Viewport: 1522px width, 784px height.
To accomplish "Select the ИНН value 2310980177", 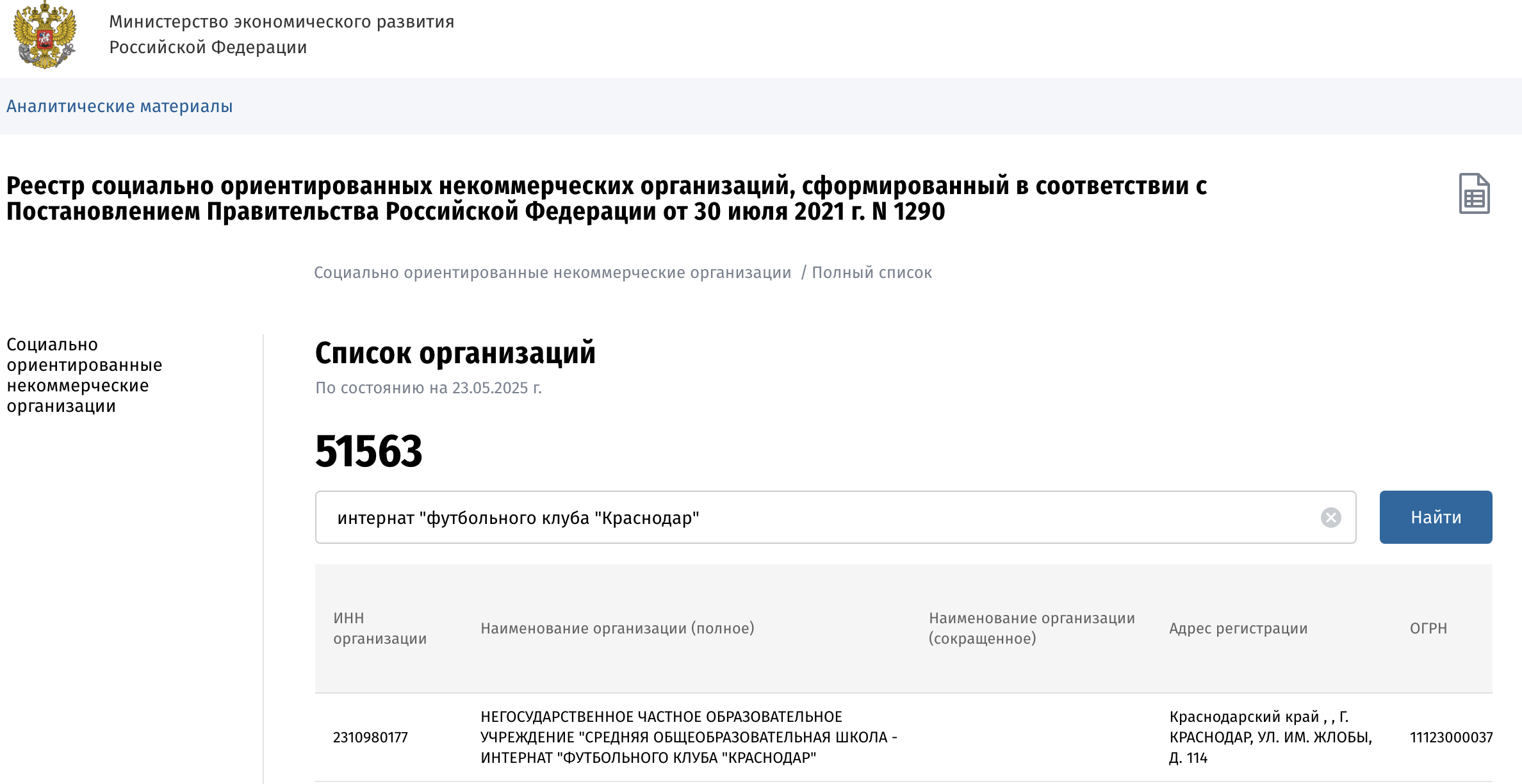I will (x=370, y=737).
